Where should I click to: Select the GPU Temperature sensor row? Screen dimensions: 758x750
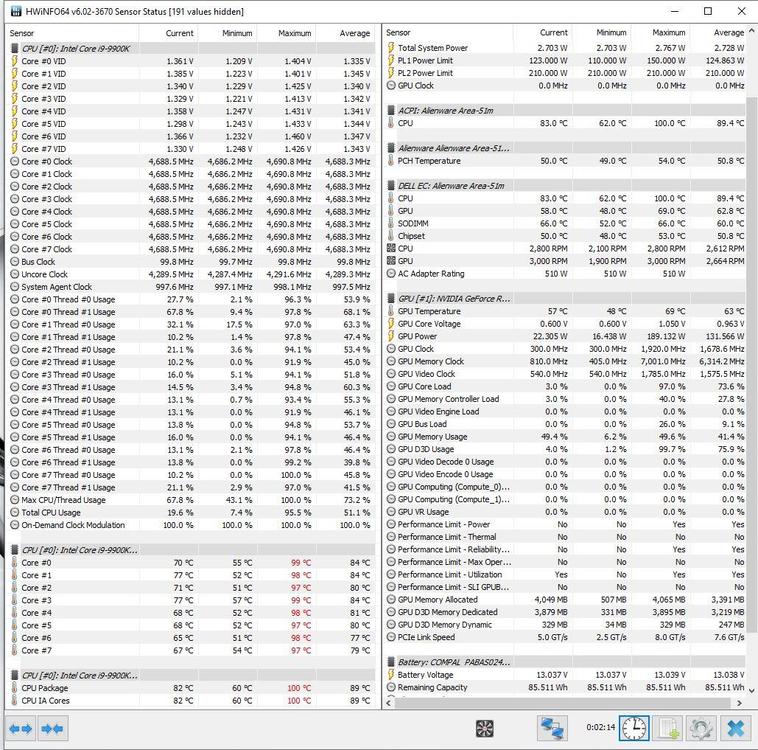[429, 311]
